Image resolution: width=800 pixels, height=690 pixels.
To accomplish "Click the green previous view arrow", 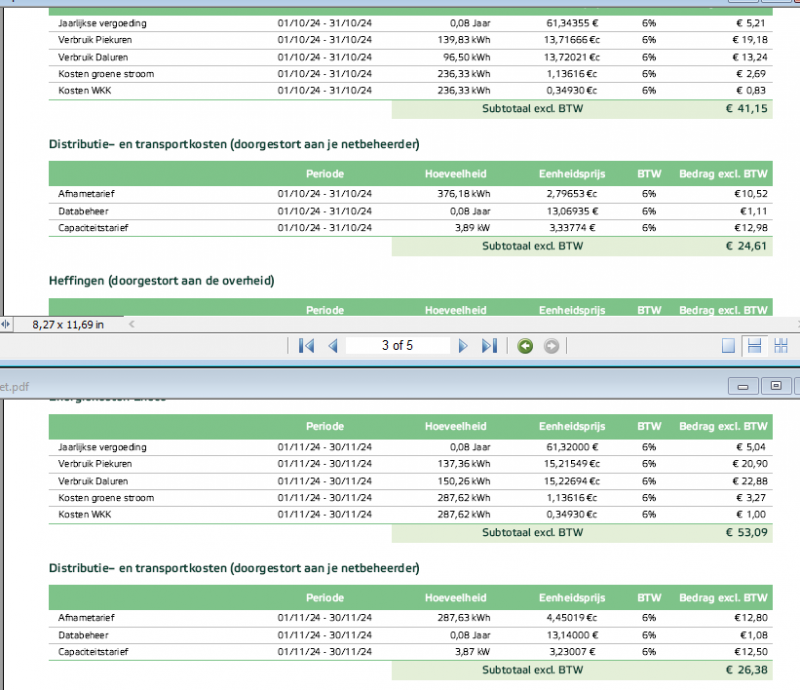I will click(x=526, y=346).
